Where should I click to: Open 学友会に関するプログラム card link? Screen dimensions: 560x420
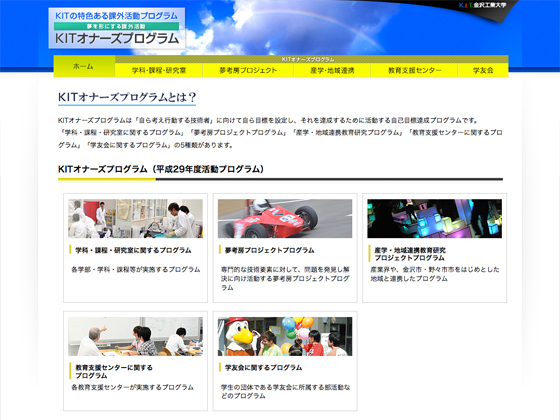[264, 368]
